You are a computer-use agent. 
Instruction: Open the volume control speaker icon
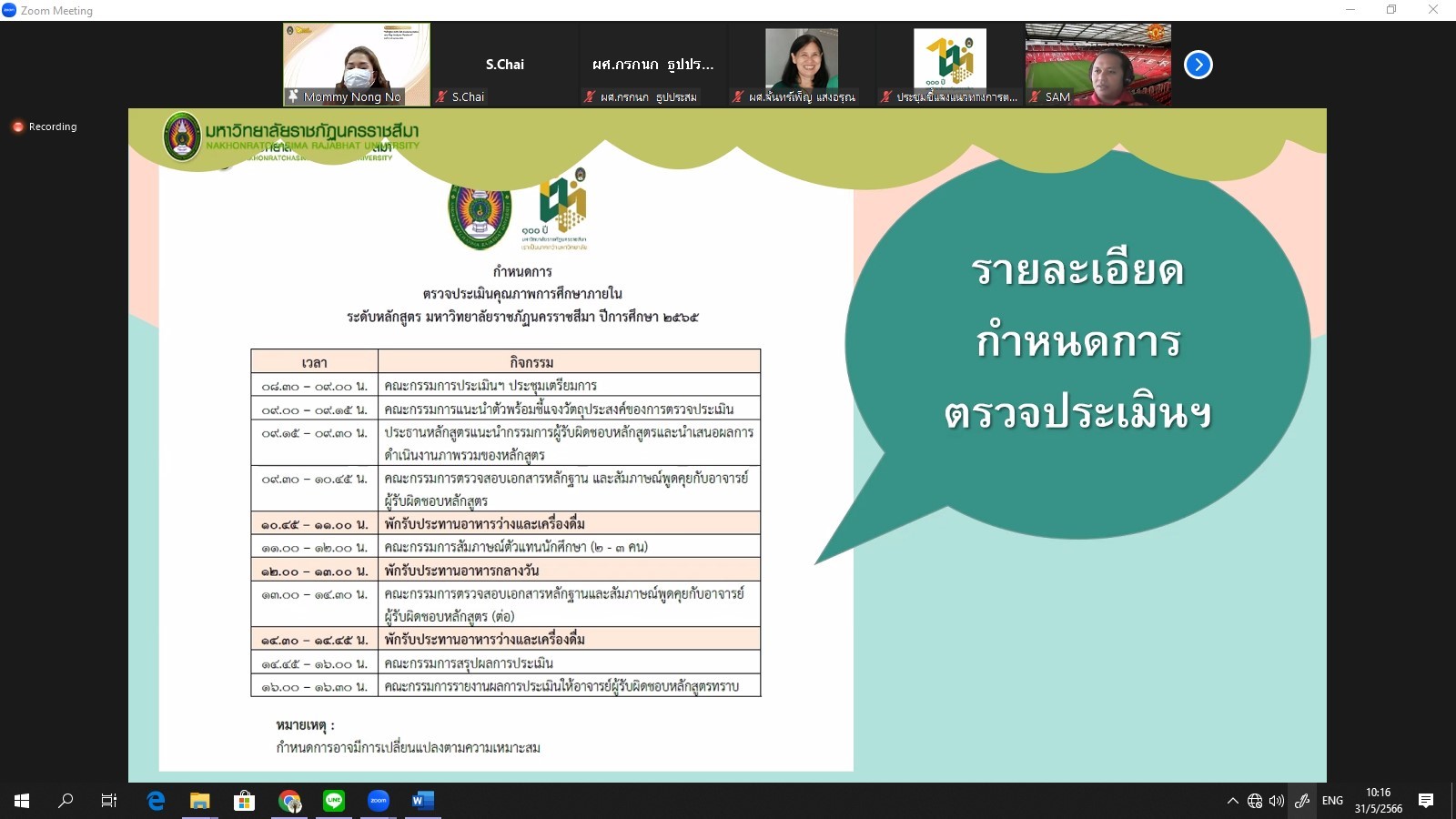[x=1277, y=801]
